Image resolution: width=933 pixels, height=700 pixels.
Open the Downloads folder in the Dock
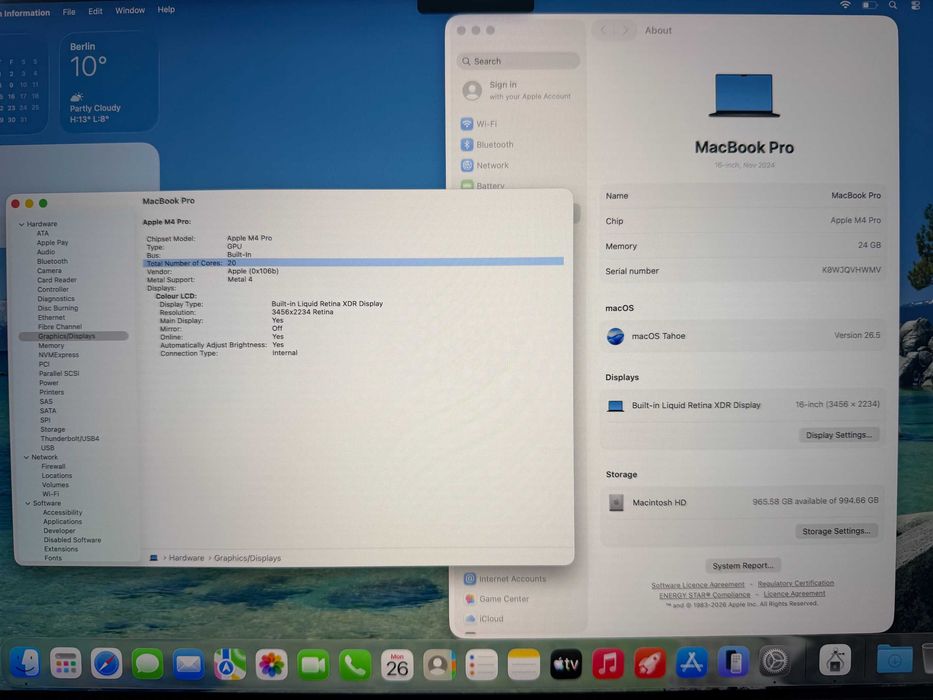894,658
